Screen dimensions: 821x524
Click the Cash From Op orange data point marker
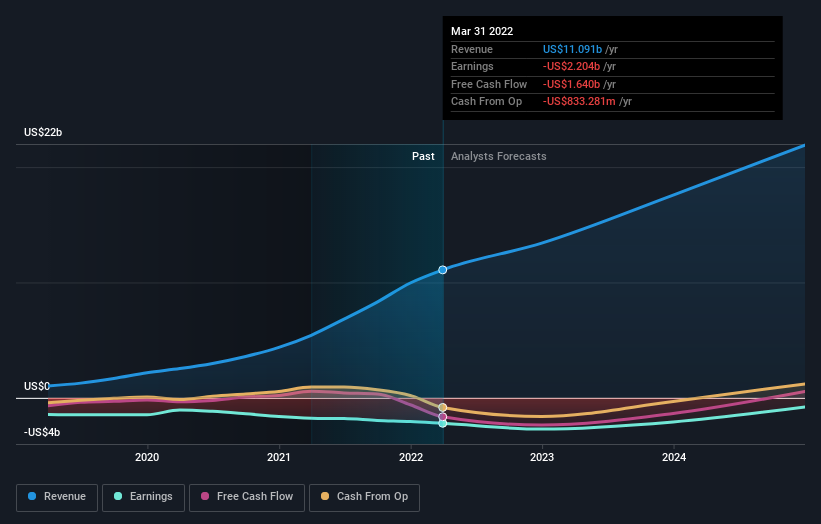(x=442, y=407)
